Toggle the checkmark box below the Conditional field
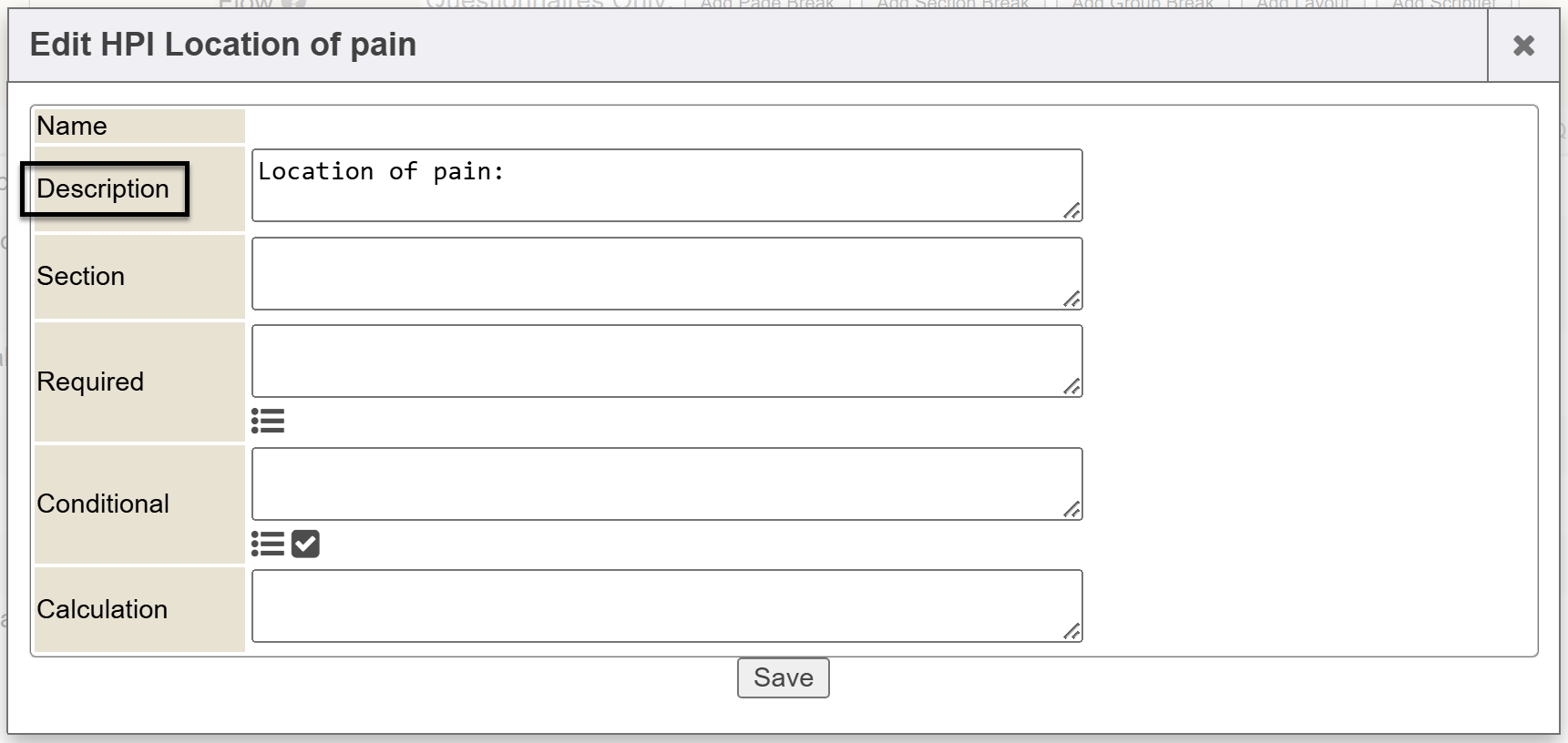The height and width of the screenshot is (743, 1568). (305, 544)
